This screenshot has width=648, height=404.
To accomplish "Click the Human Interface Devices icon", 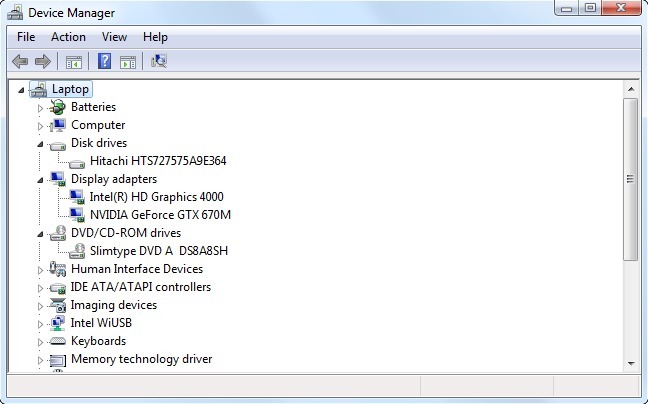I will 57,269.
